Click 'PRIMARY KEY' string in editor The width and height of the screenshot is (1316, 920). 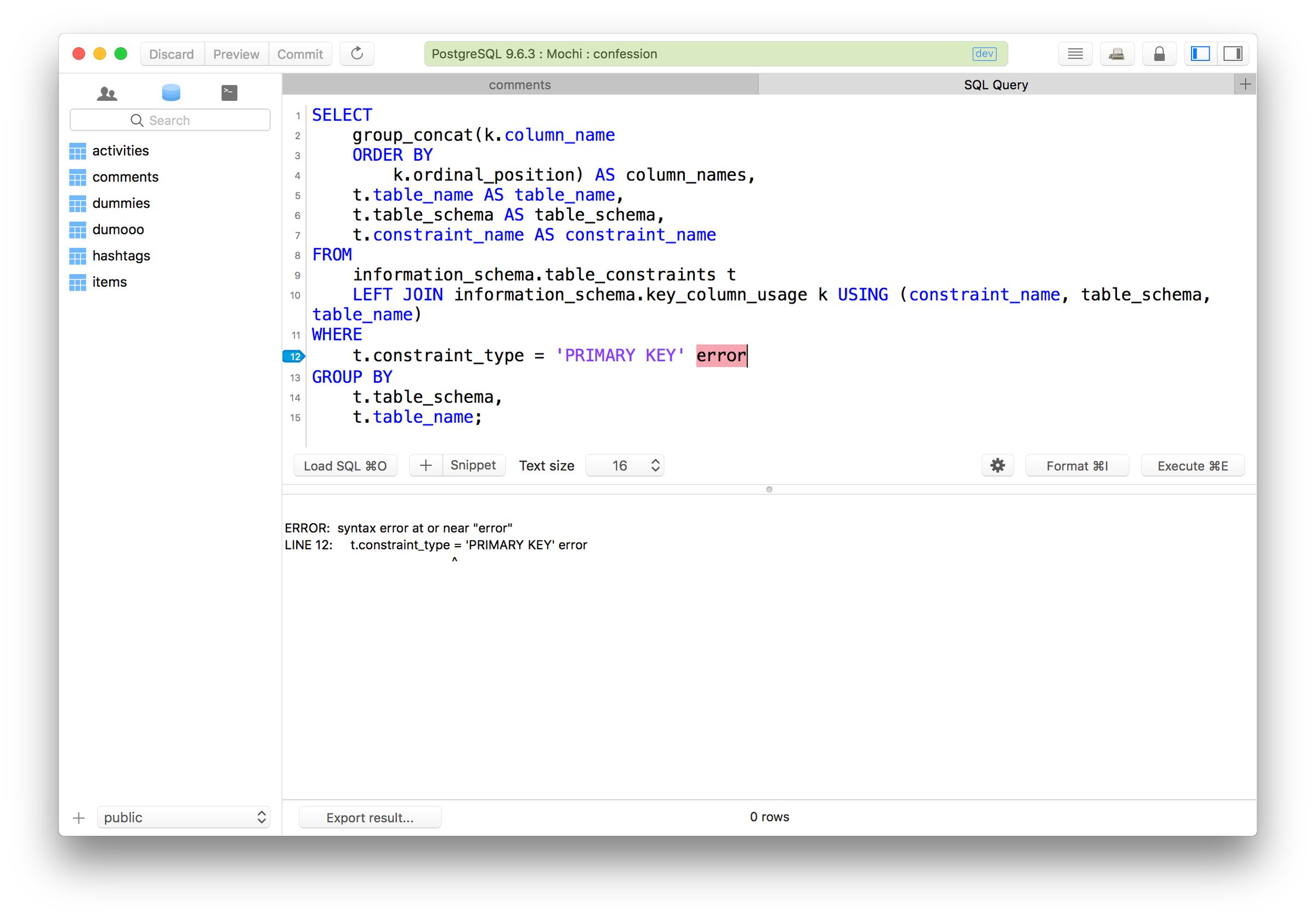[x=620, y=356]
